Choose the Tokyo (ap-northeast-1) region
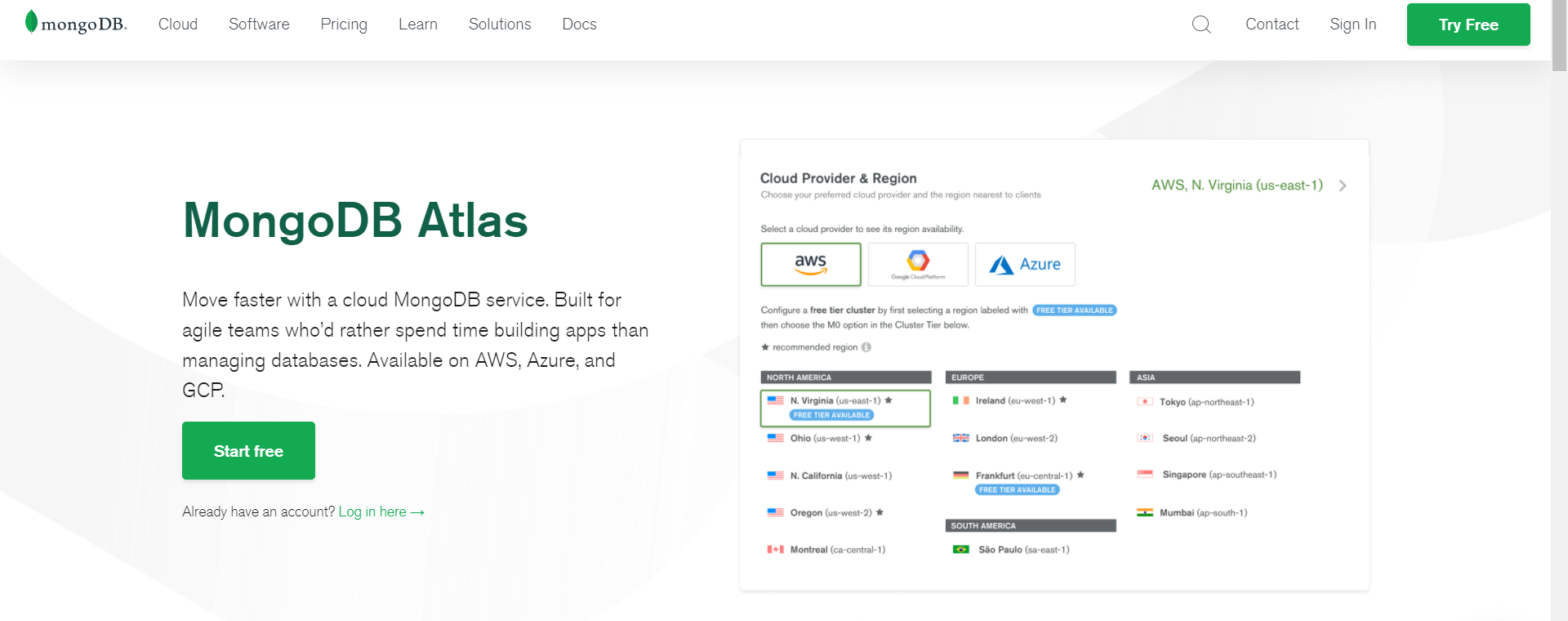Viewport: 1568px width, 621px height. (1207, 402)
